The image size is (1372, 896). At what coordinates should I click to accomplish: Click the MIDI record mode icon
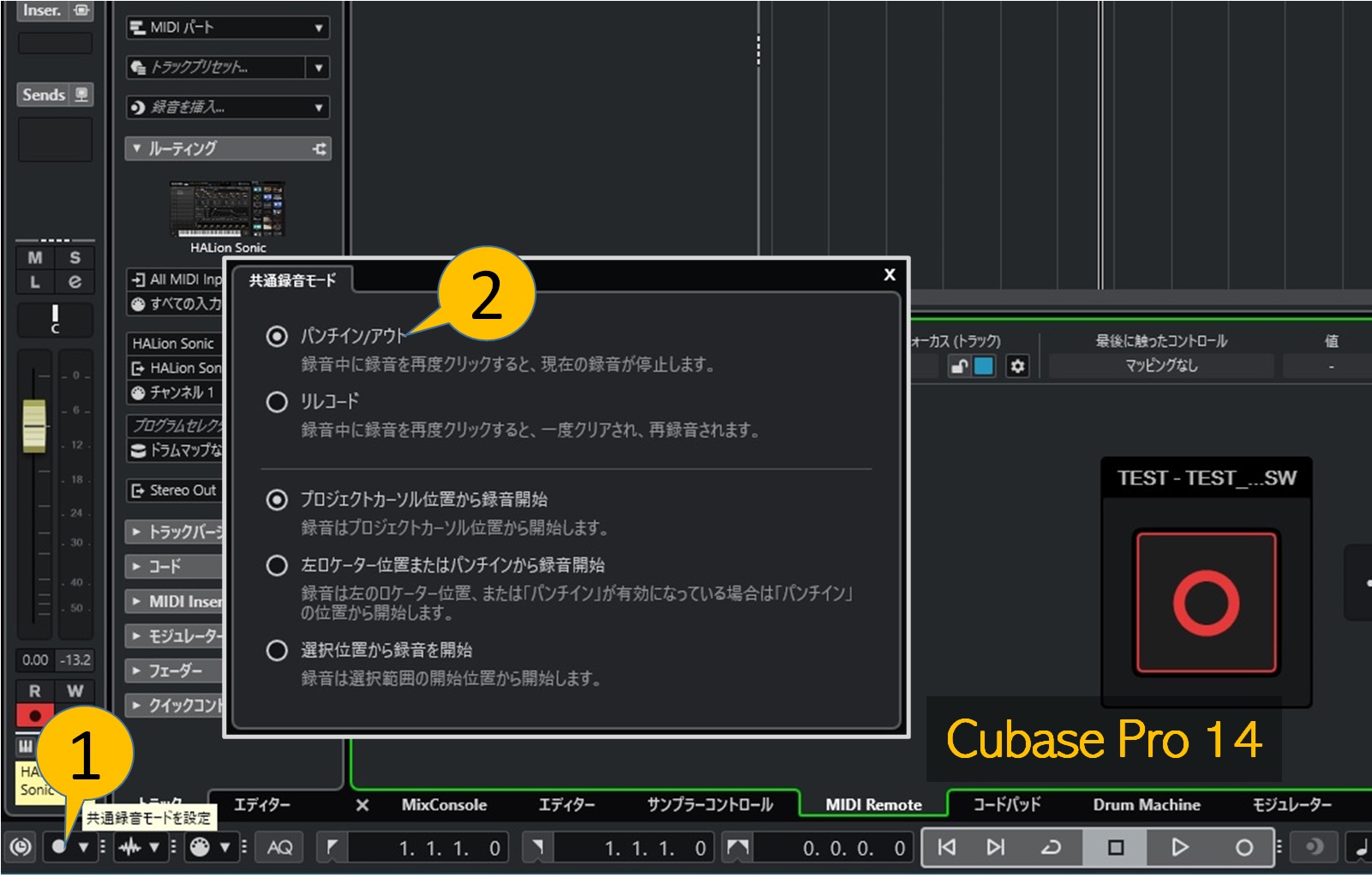[199, 847]
